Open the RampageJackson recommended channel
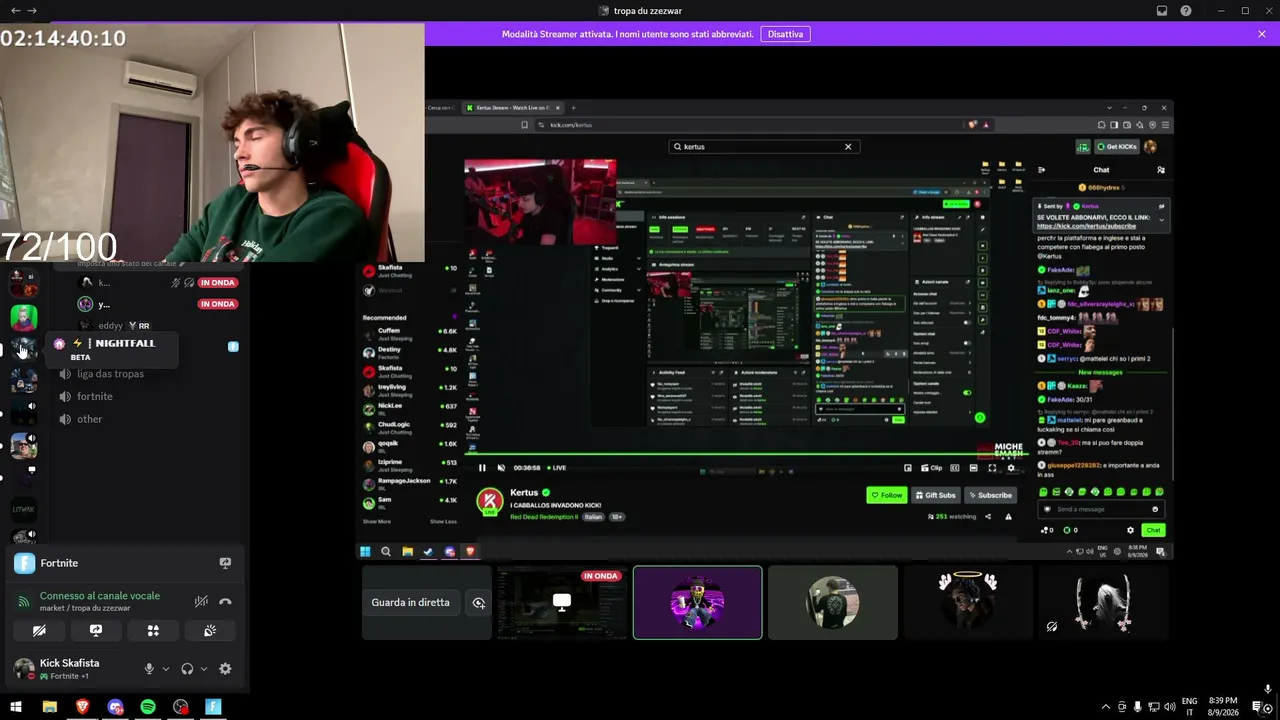The image size is (1280, 720). pos(410,483)
